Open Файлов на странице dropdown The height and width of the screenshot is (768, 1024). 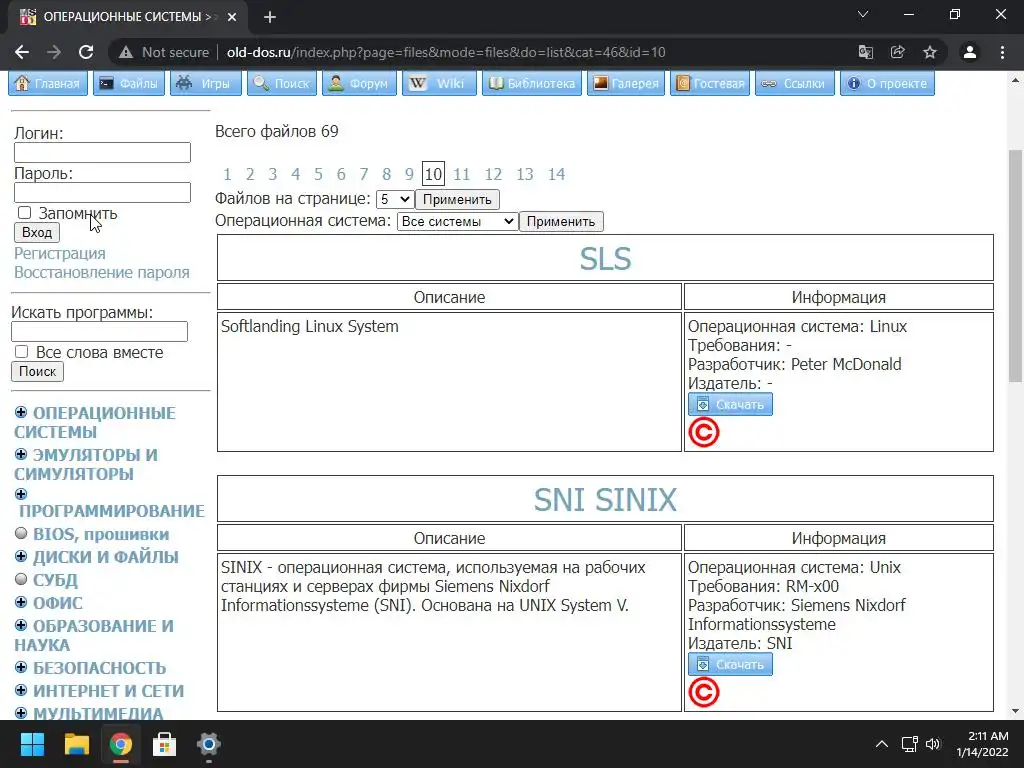[x=394, y=199]
